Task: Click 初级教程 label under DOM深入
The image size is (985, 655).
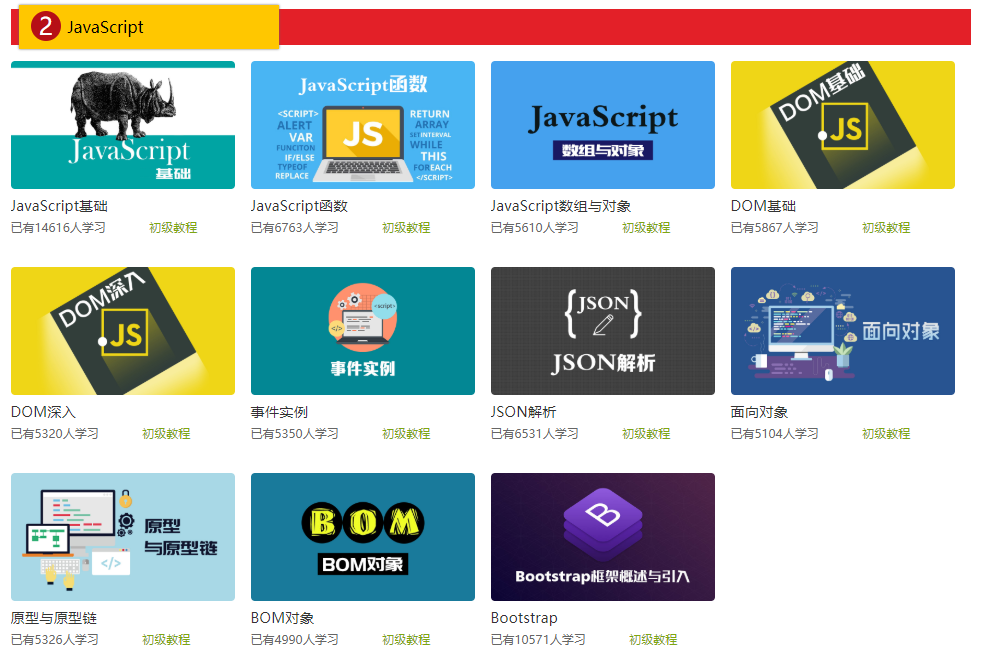Action: tap(166, 433)
